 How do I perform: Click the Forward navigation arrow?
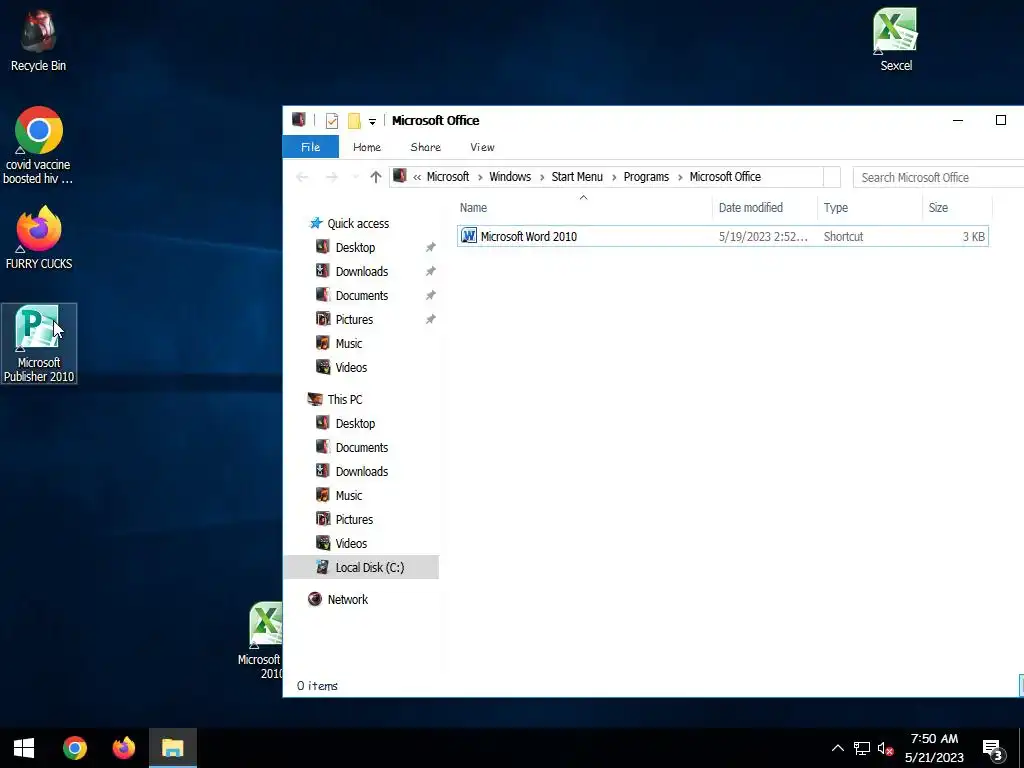coord(332,177)
